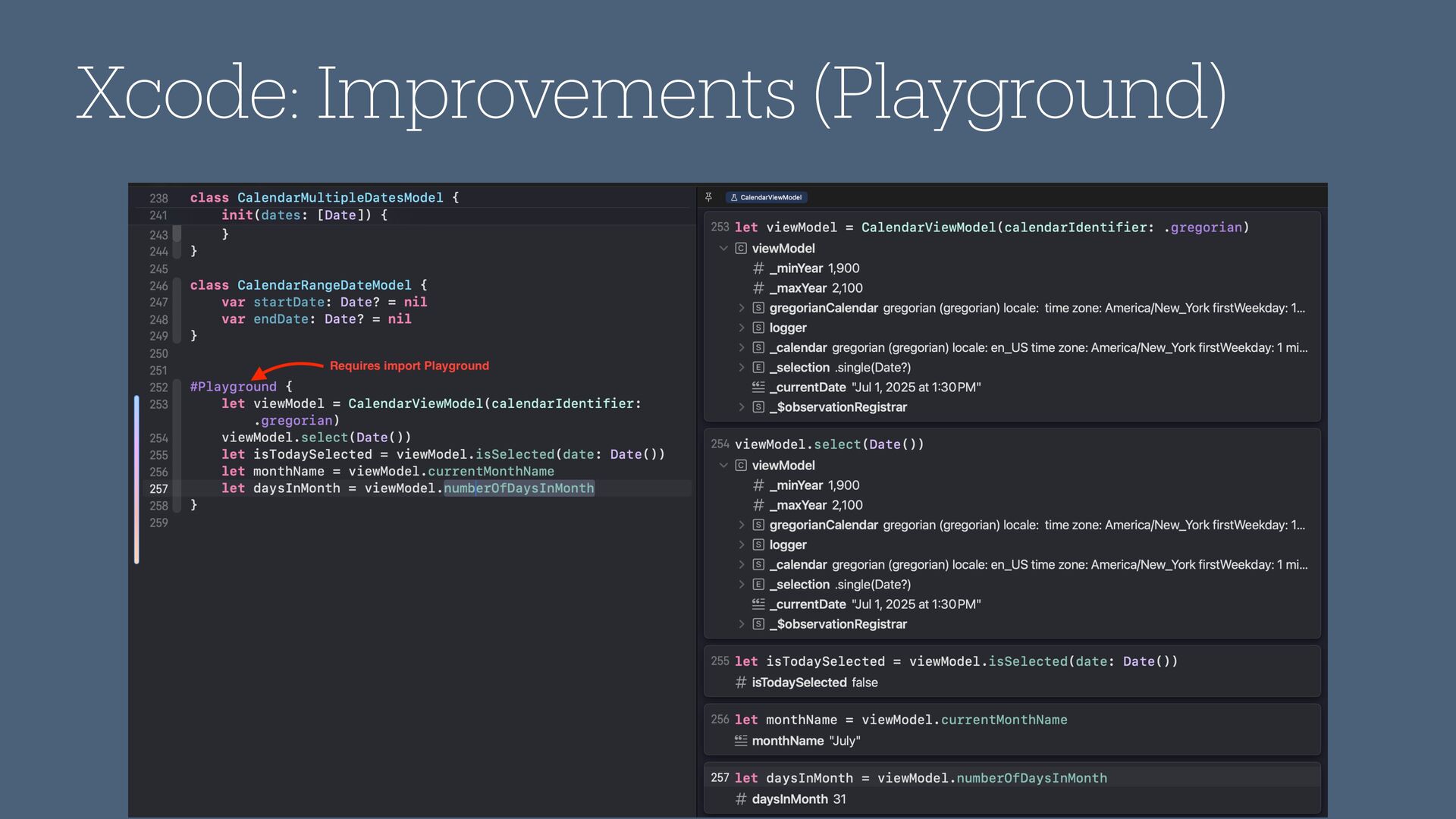Click the struct icon beside _$observationRegistrar, line 254 result

tap(758, 623)
